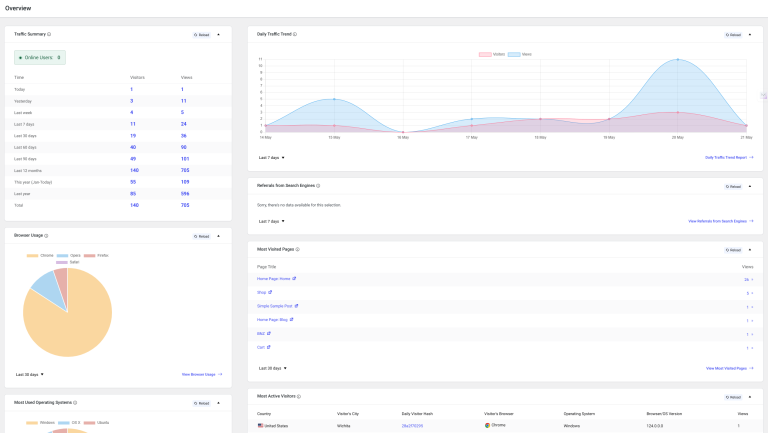Click the Most Used Operating Systems info icon
The image size is (768, 433).
coord(75,403)
